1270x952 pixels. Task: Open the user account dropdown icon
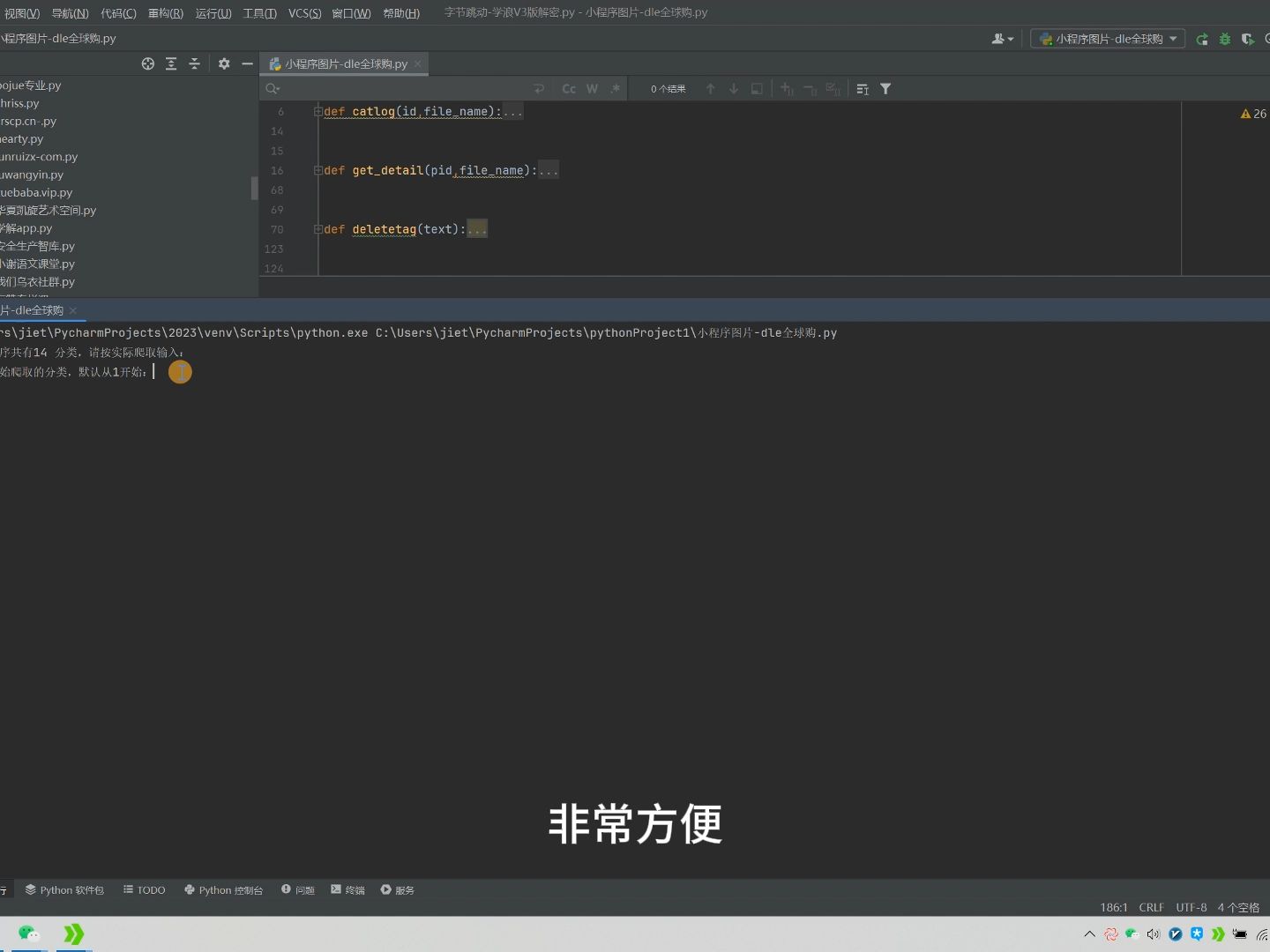[1003, 39]
